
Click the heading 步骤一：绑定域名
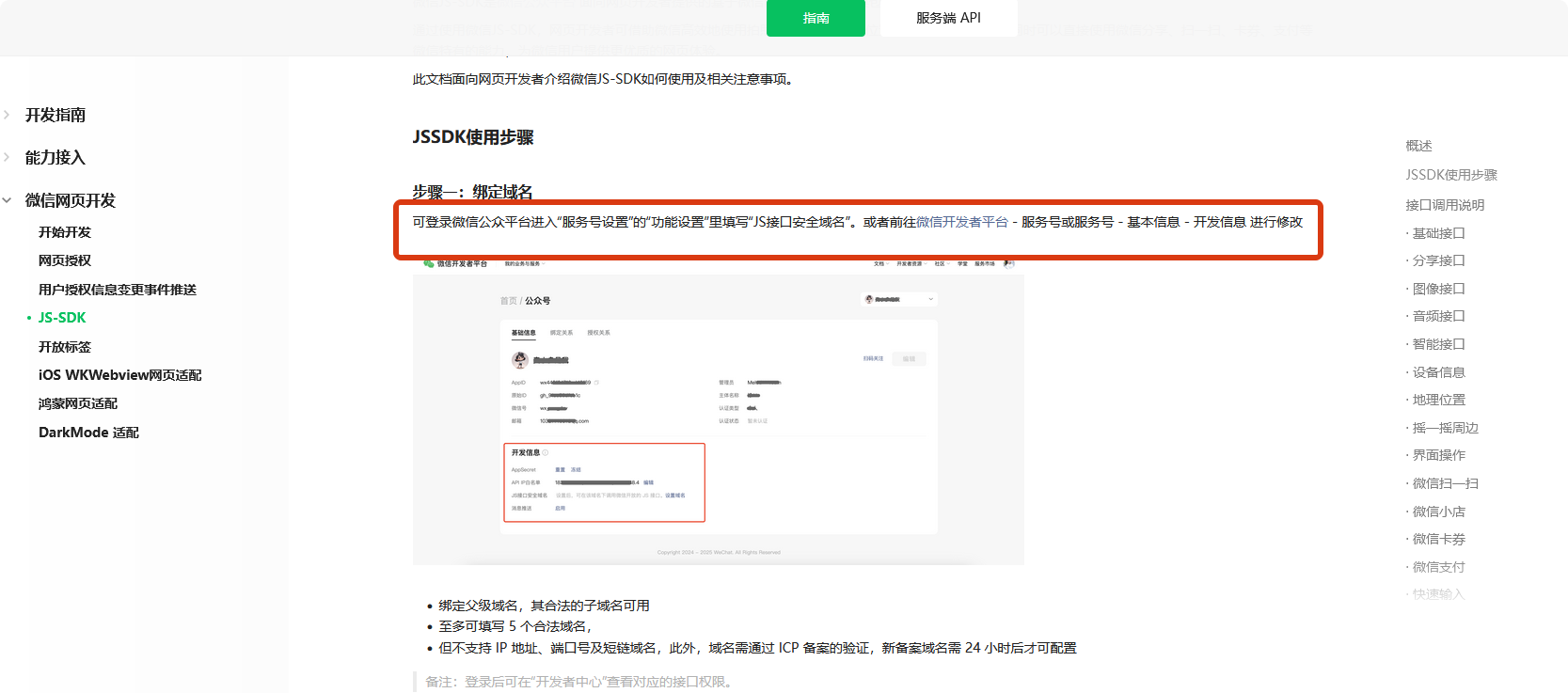pos(472,192)
